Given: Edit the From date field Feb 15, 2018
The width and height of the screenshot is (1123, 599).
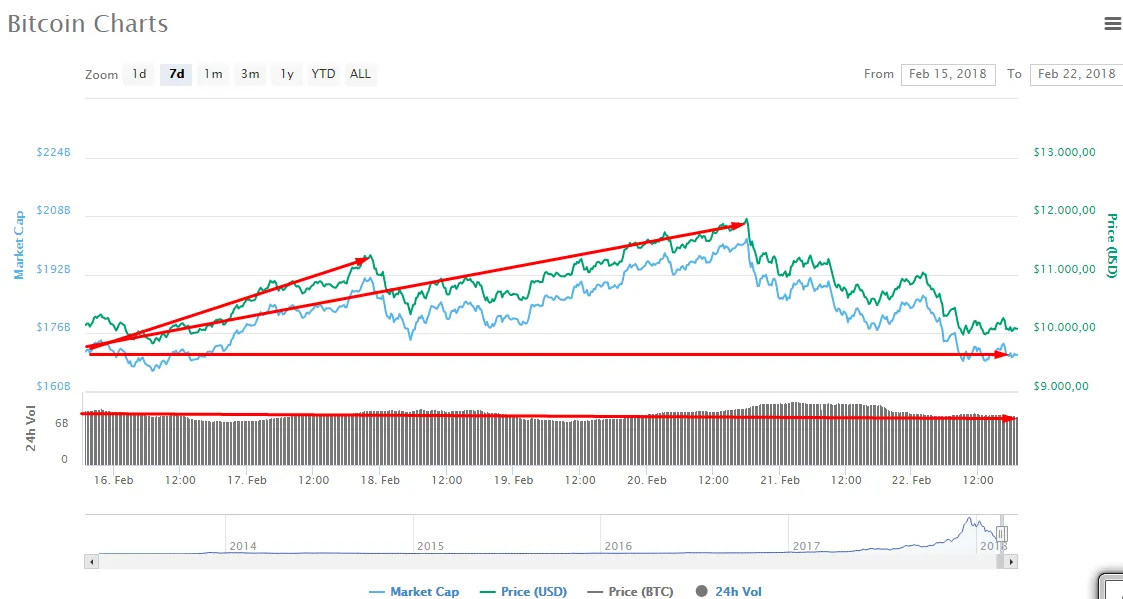Looking at the screenshot, I should [948, 74].
